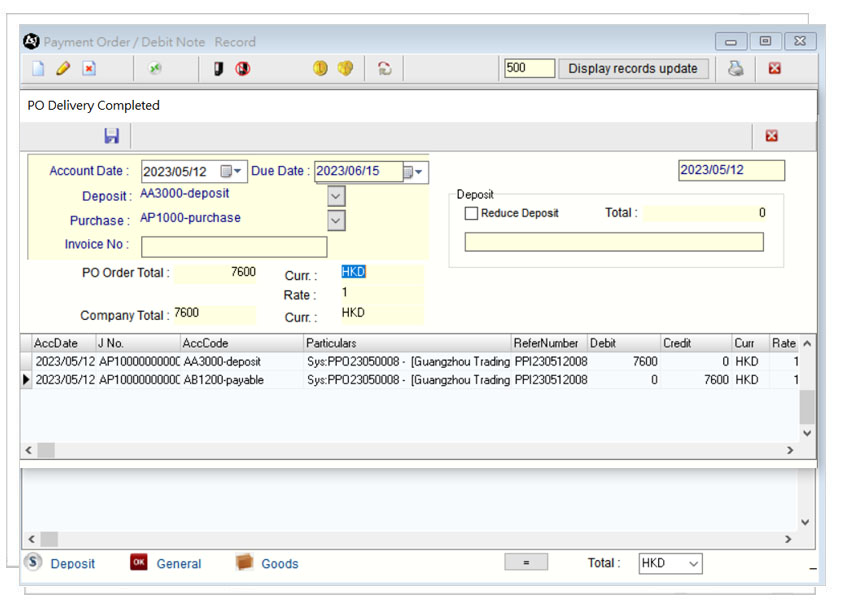Open the General option at bottom bar
This screenshot has height=600, width=844.
165,563
